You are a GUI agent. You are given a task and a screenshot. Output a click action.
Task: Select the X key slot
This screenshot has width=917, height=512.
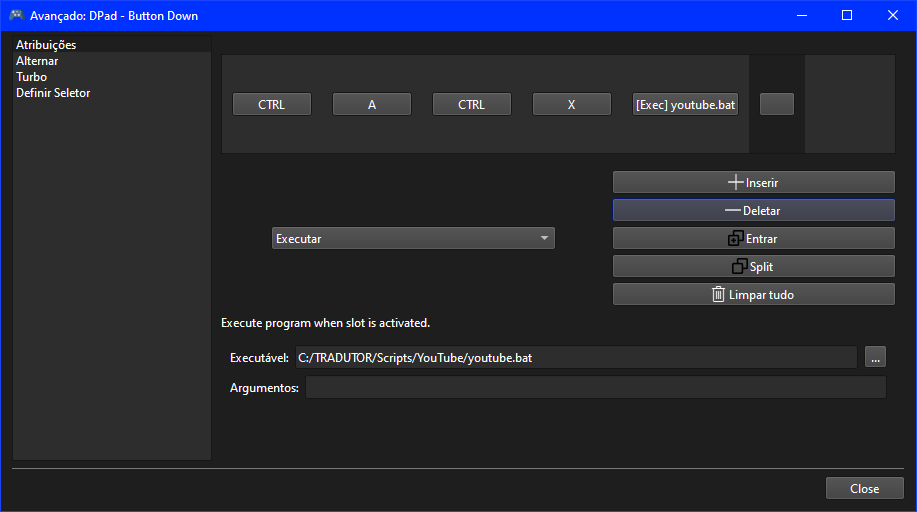[572, 104]
